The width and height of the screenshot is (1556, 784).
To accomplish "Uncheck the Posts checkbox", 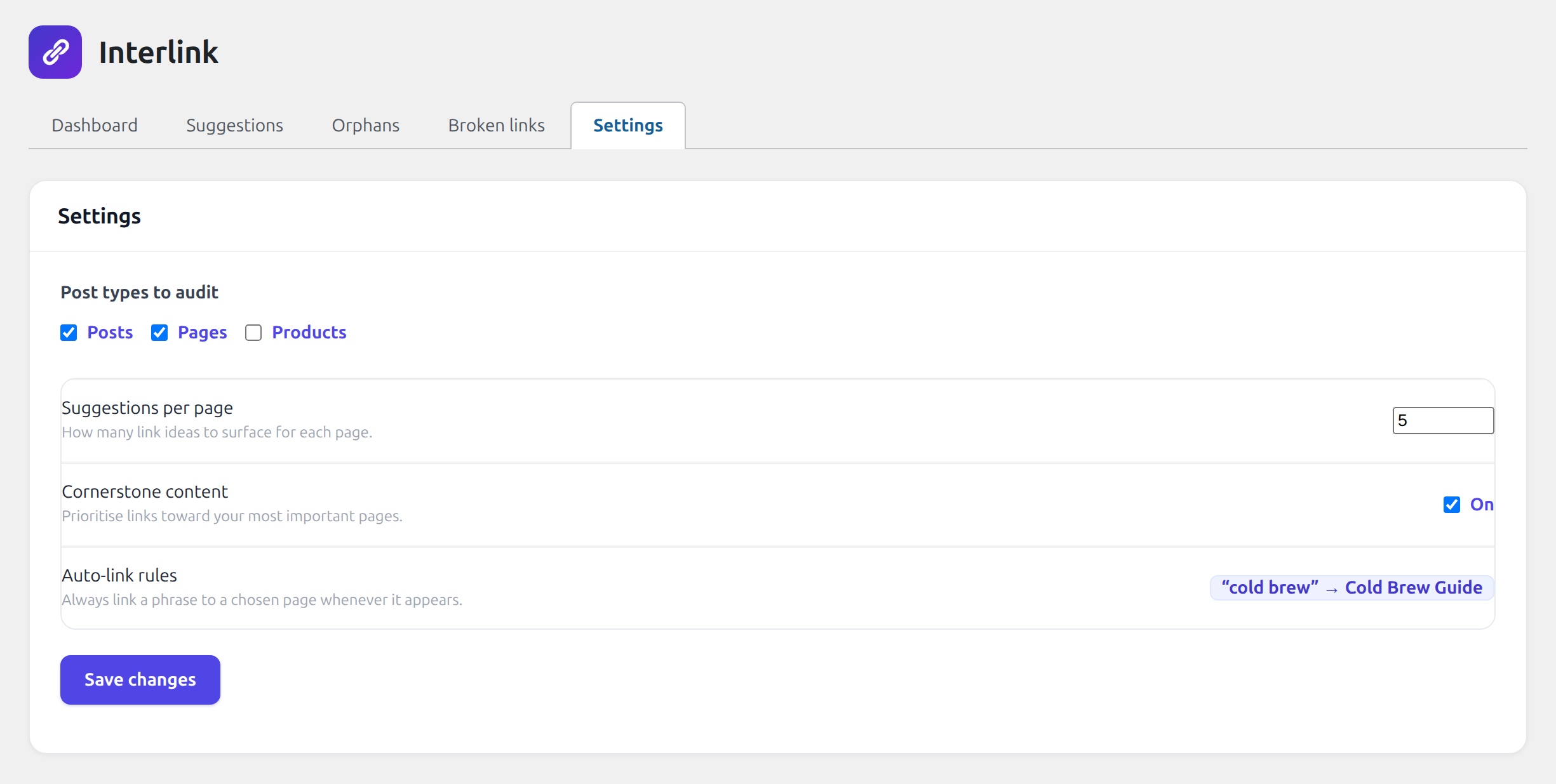I will point(69,333).
